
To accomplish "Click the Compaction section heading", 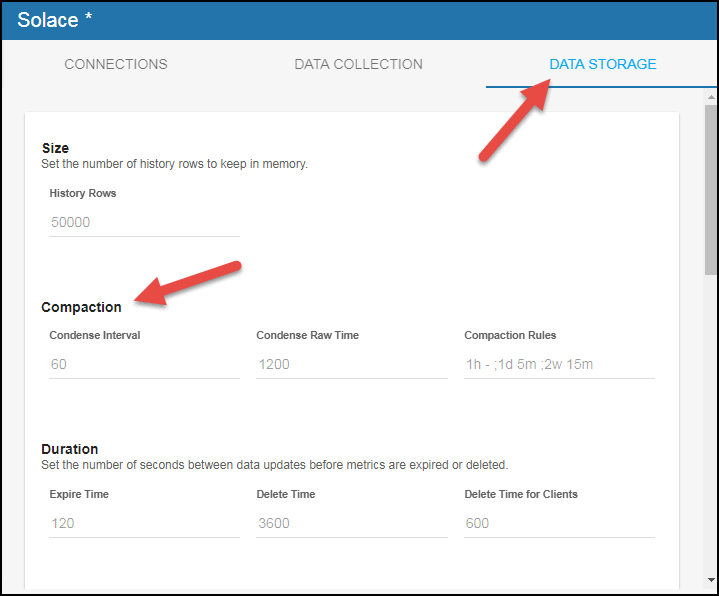I will (x=81, y=307).
